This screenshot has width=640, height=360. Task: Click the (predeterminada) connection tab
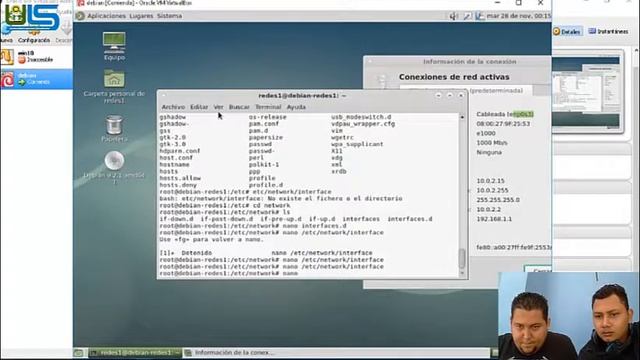496,91
